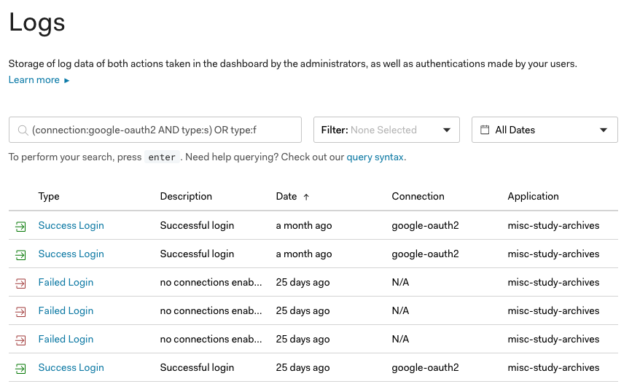Open the query syntax help link
This screenshot has height=384, width=640.
[376, 157]
